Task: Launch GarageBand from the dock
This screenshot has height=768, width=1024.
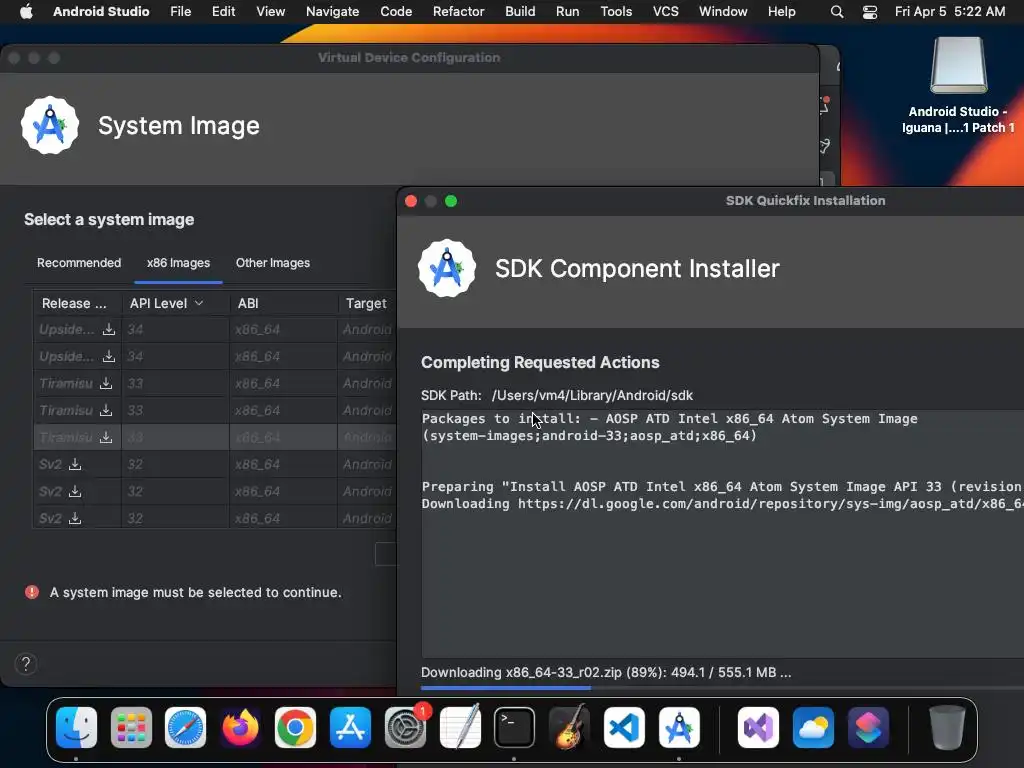Action: (569, 728)
